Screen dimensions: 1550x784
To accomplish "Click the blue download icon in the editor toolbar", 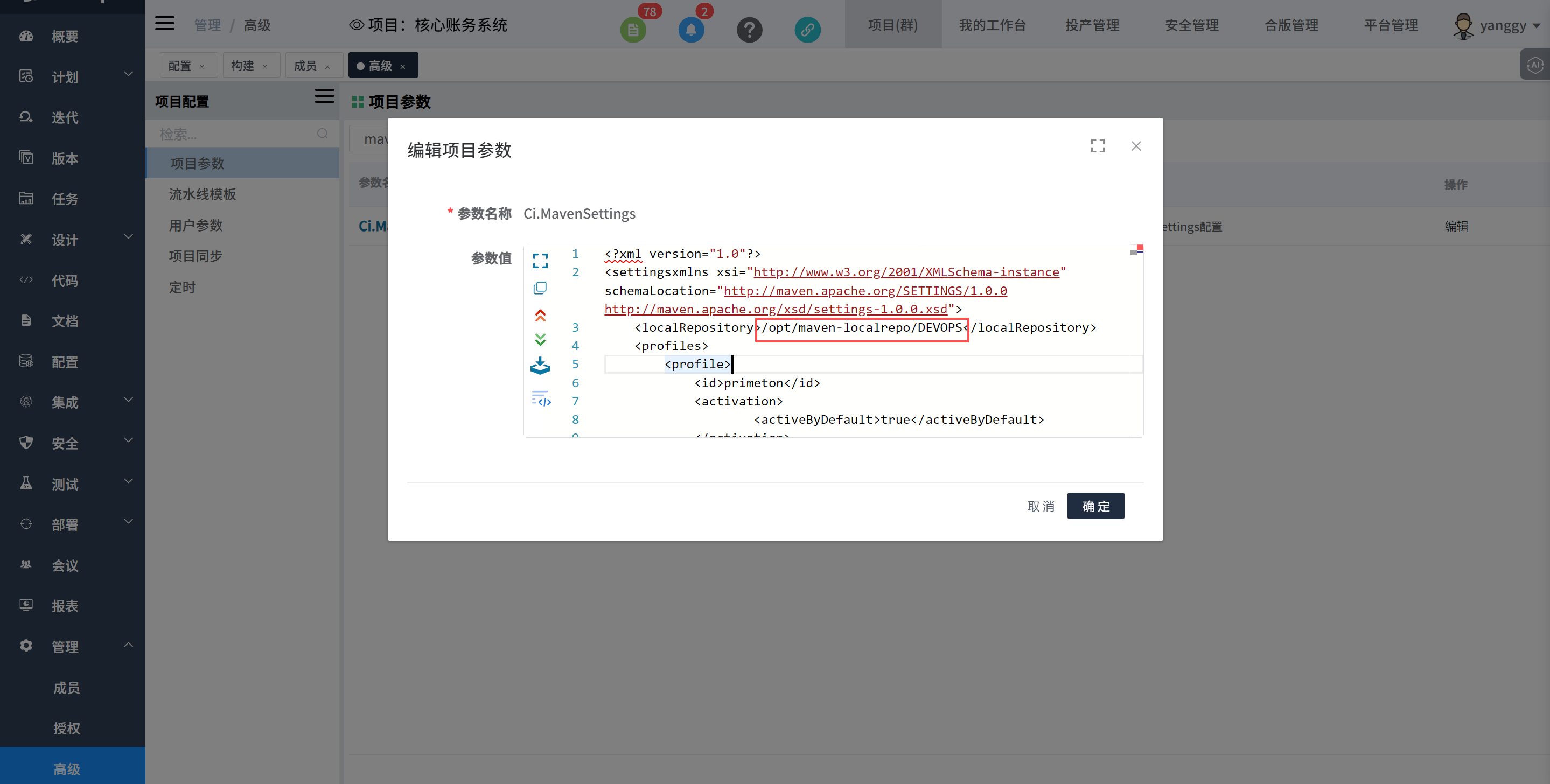I will (x=540, y=366).
